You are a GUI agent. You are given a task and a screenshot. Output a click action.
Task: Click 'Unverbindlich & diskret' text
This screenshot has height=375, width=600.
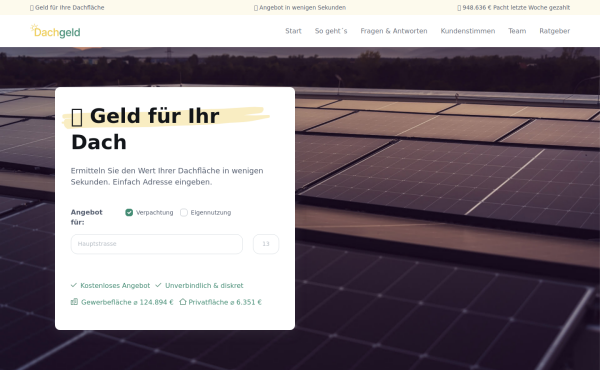pyautogui.click(x=204, y=285)
